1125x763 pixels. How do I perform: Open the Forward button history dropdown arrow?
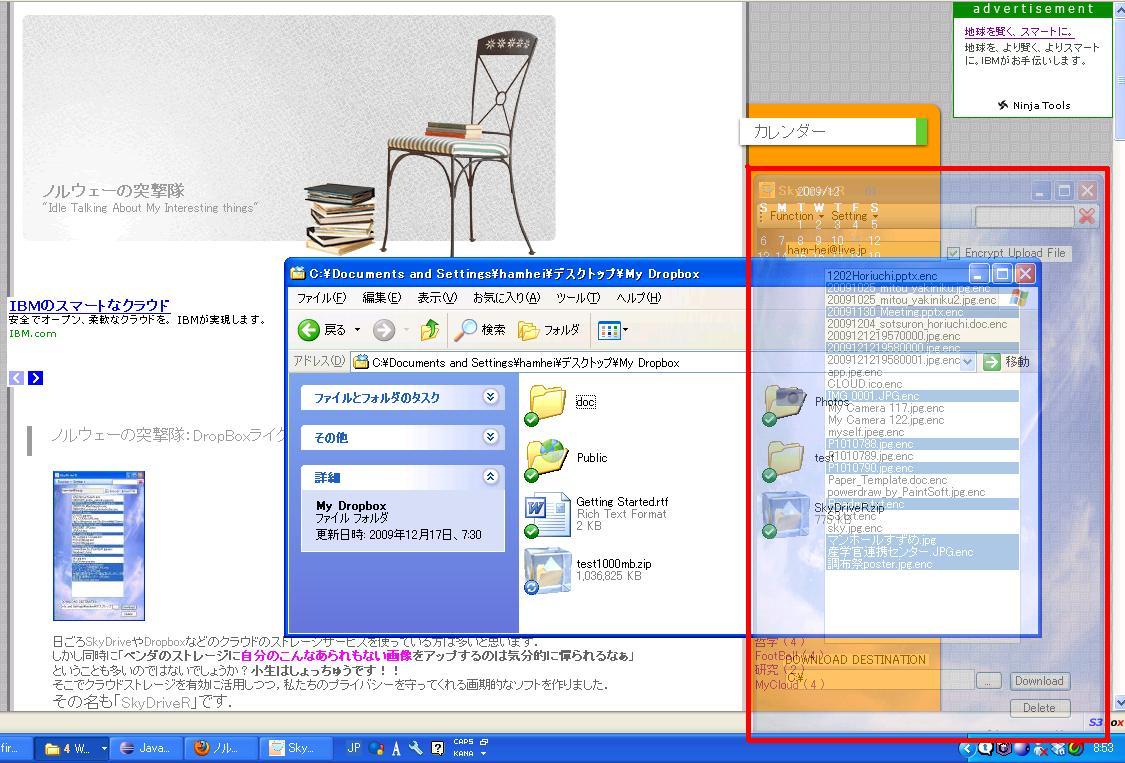406,330
